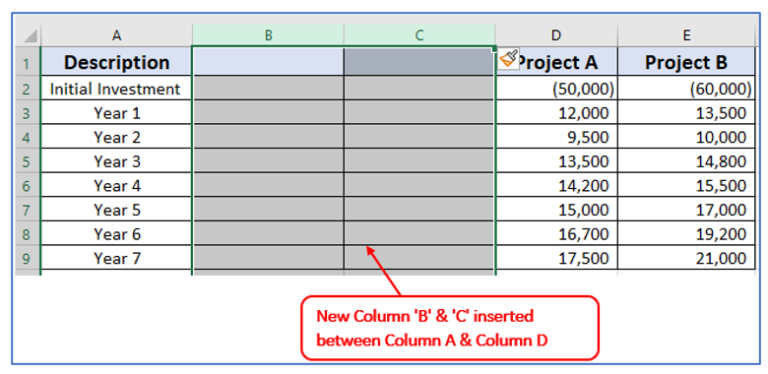
Task: Click the Year 7 cell
Action: point(117,258)
